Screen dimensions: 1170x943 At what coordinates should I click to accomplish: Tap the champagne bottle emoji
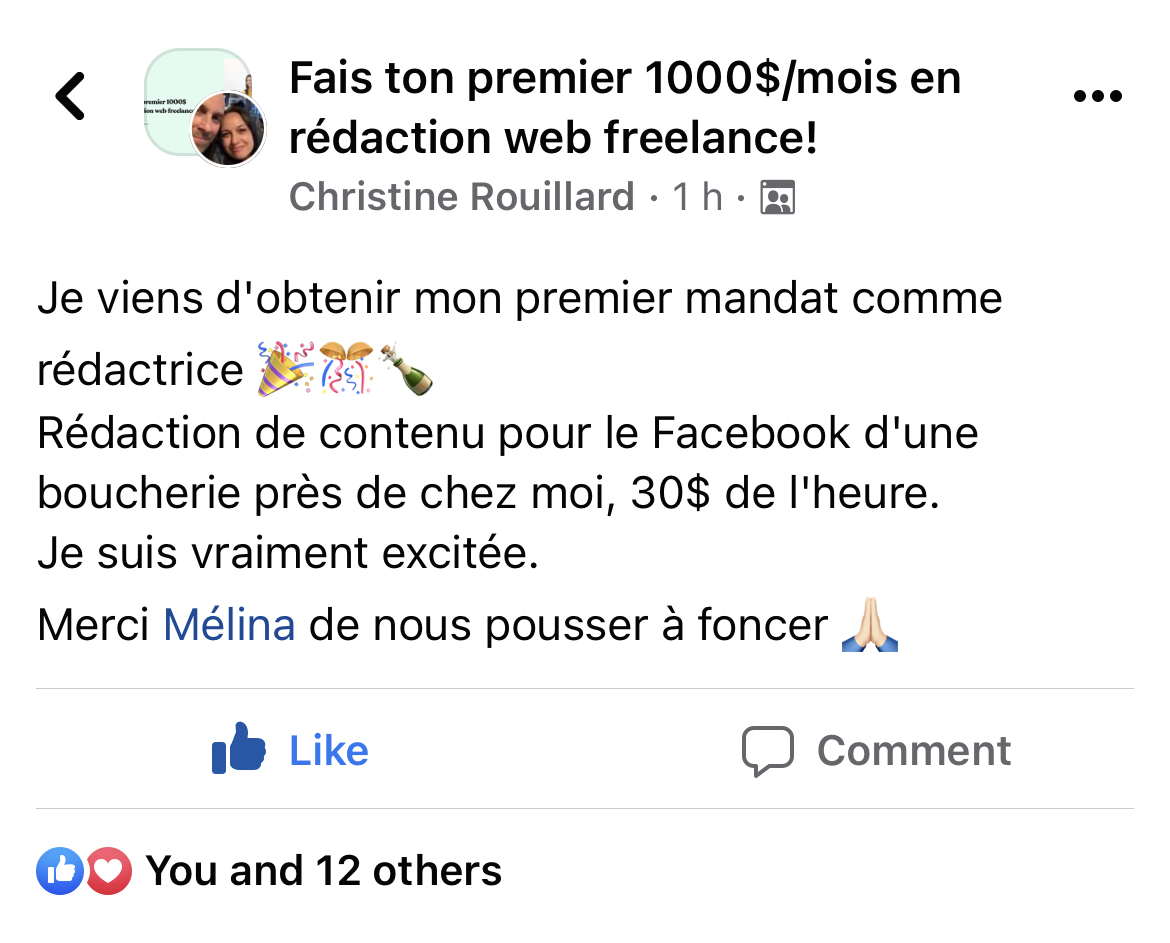407,368
